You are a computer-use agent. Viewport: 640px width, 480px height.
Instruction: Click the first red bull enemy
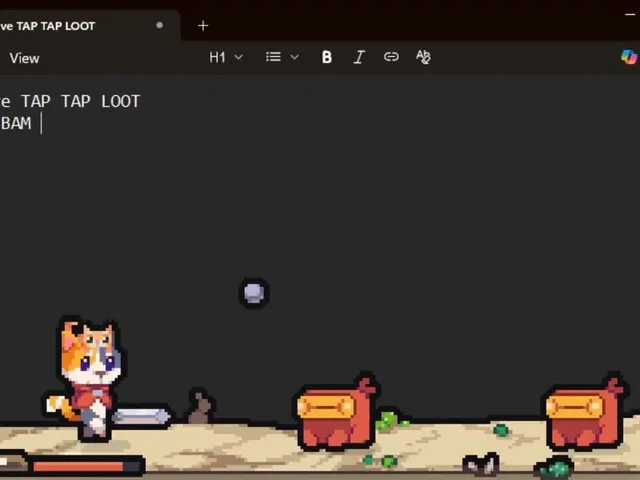(336, 411)
